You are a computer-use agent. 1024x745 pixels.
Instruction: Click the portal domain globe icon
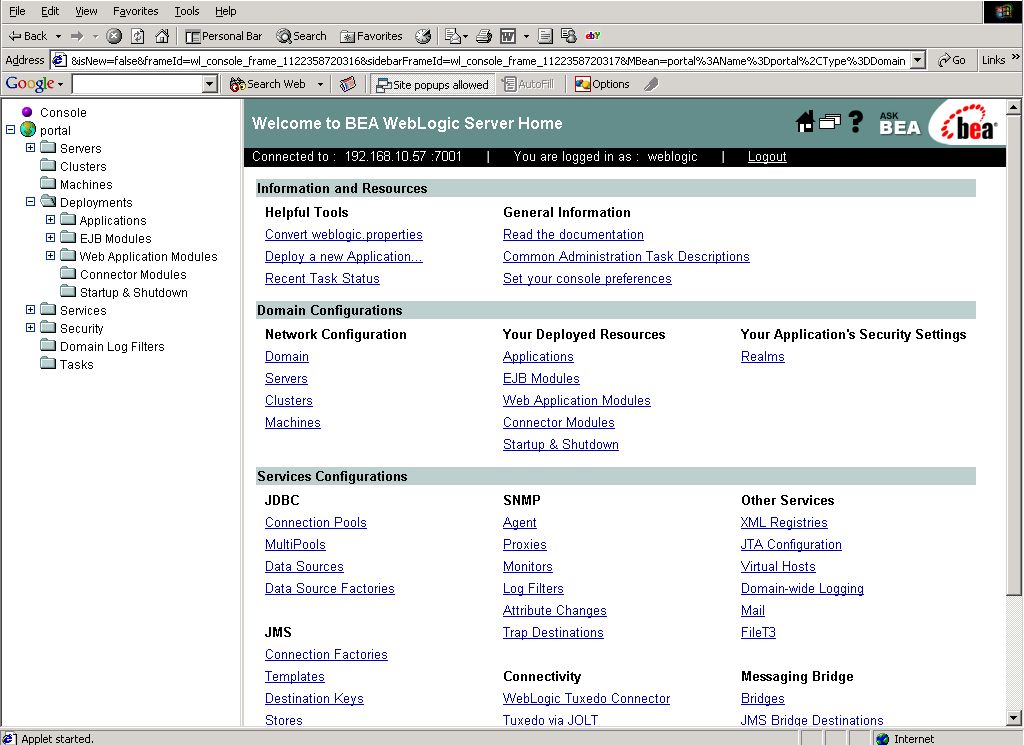pos(28,130)
